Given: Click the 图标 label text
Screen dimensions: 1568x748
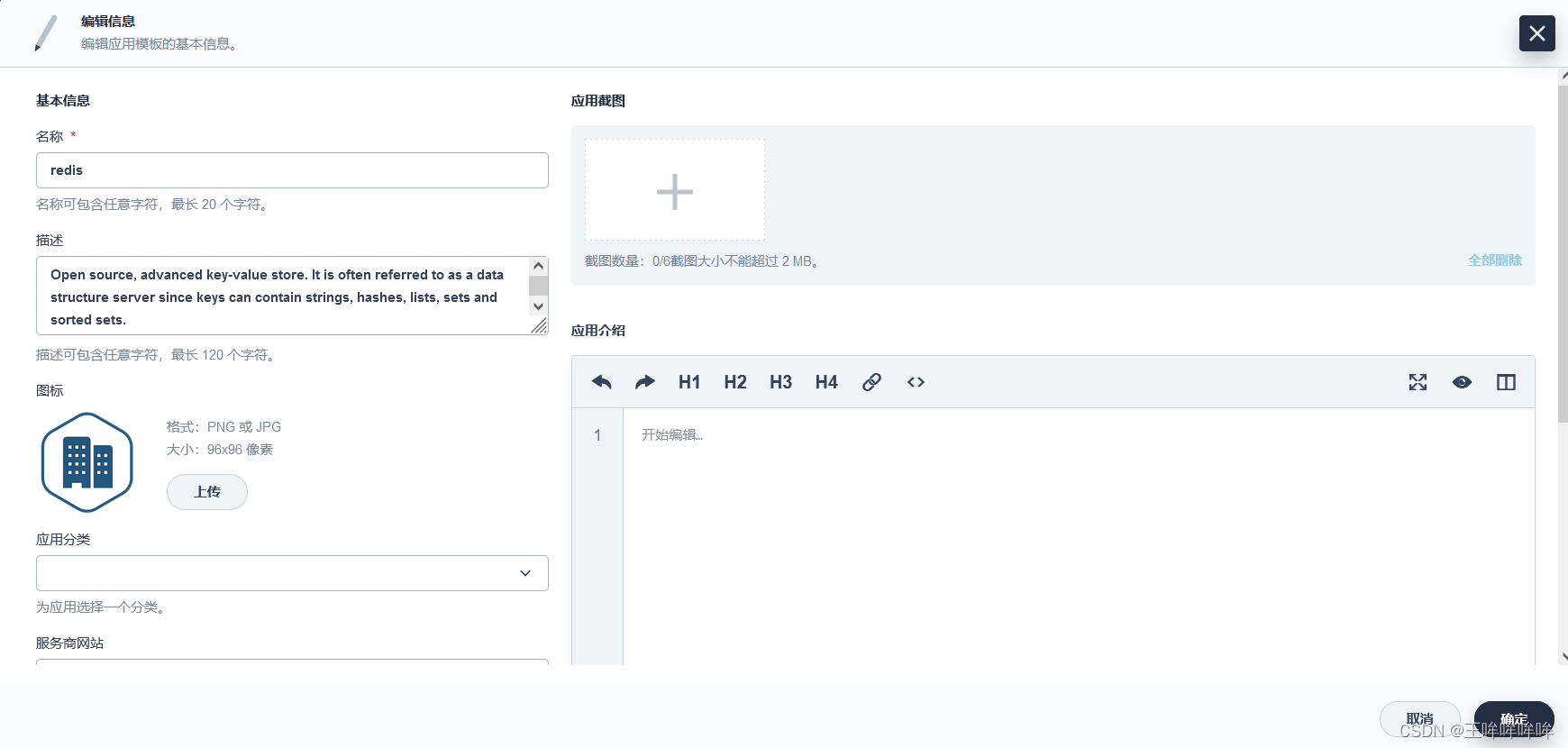Looking at the screenshot, I should pos(50,391).
